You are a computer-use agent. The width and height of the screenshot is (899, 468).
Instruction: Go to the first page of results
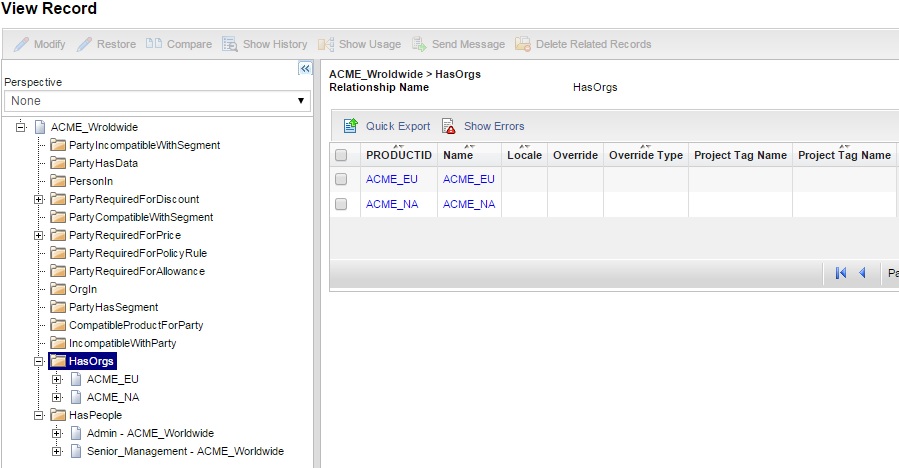click(841, 273)
